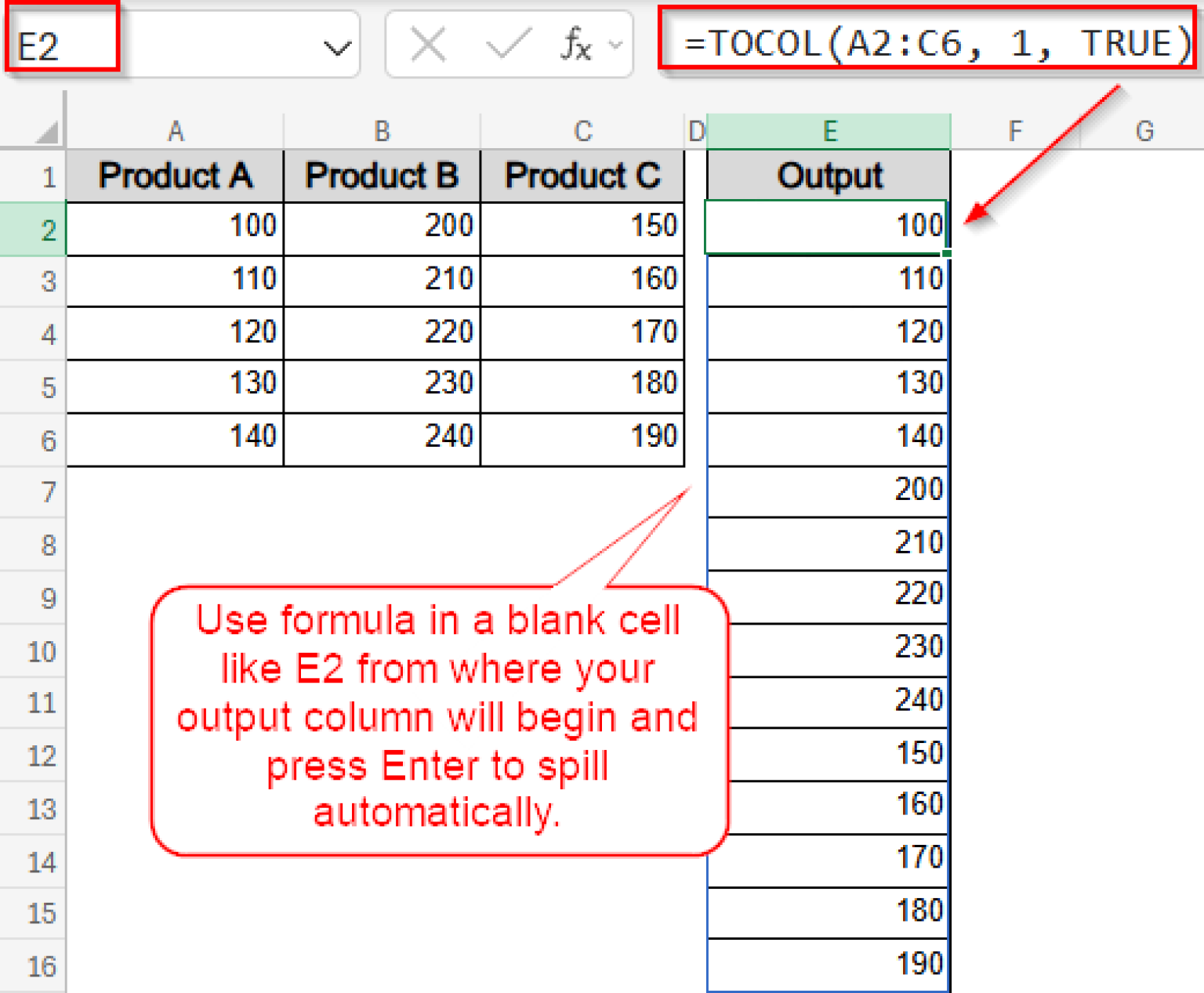Click column header A to select Product A
This screenshot has height=993, width=1204.
click(174, 131)
